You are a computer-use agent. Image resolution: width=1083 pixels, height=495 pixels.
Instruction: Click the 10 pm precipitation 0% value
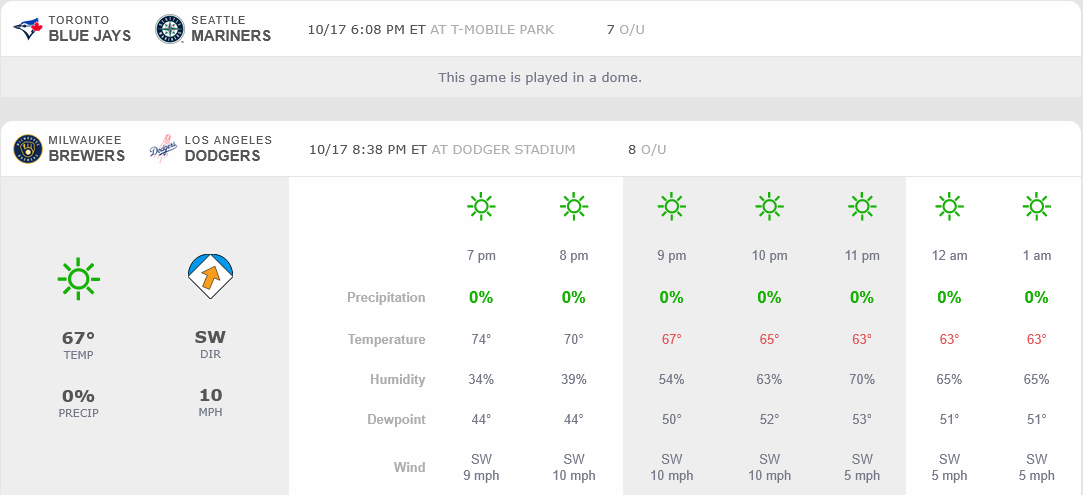click(x=769, y=297)
